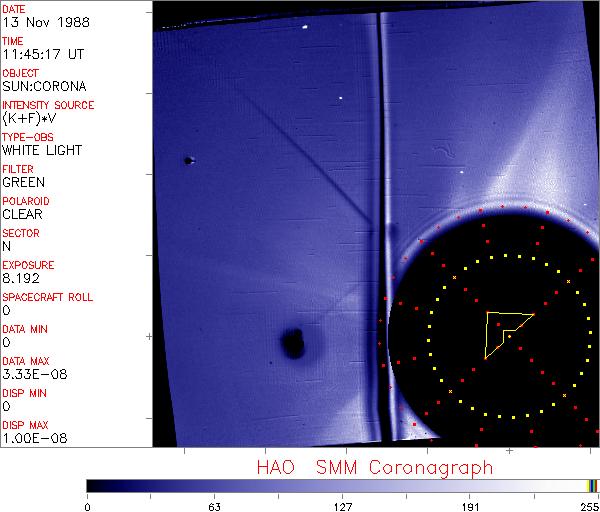Click the 255 color bar tick label
The image size is (600, 512).
[x=590, y=507]
